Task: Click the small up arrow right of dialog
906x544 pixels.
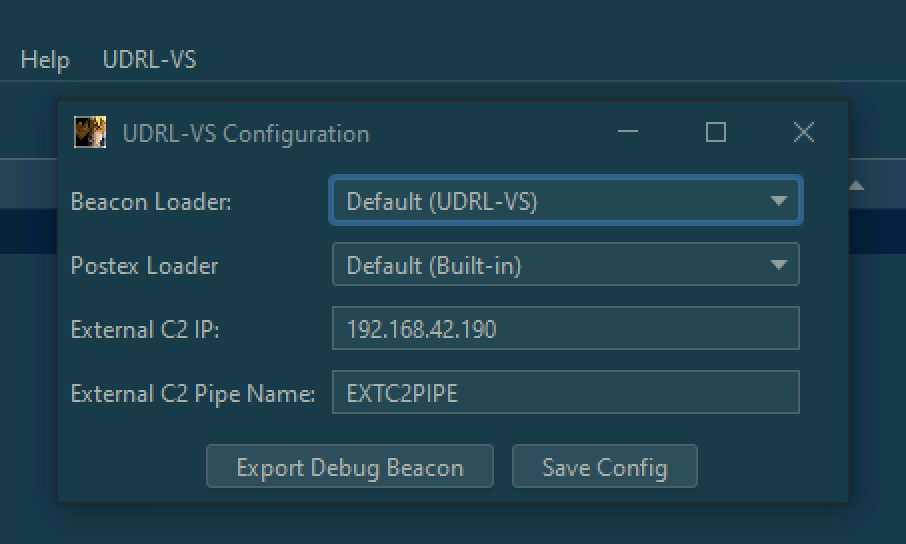Action: pos(857,186)
